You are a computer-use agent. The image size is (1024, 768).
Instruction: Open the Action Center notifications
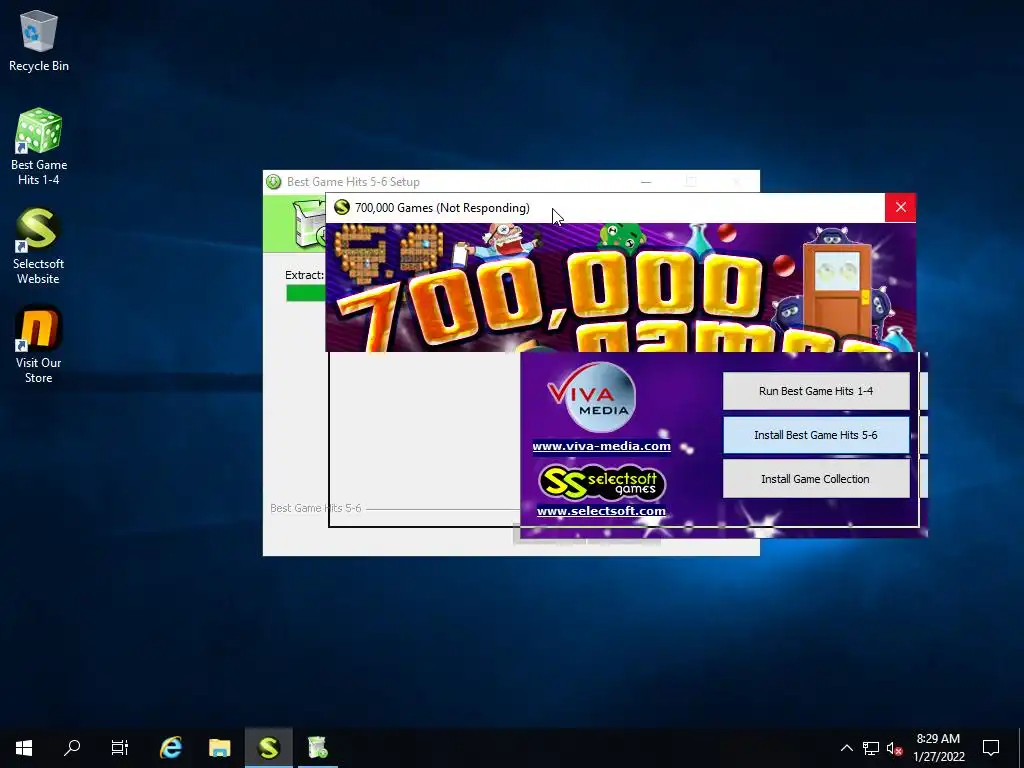click(x=991, y=748)
